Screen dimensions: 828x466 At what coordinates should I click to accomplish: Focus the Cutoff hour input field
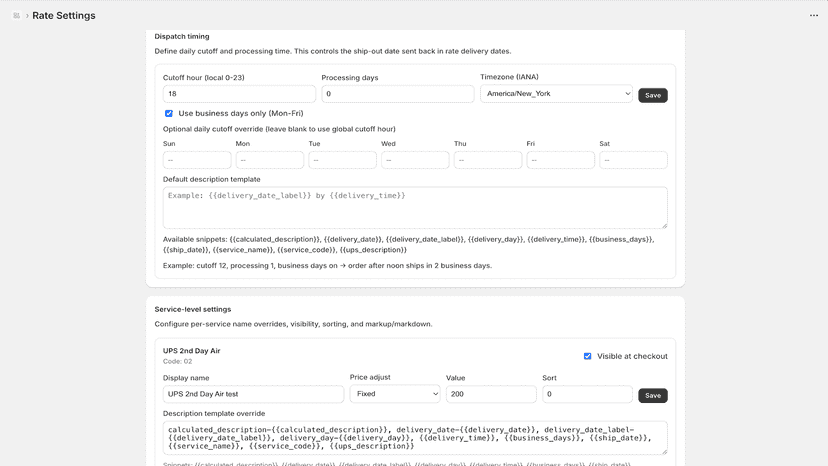coord(239,94)
